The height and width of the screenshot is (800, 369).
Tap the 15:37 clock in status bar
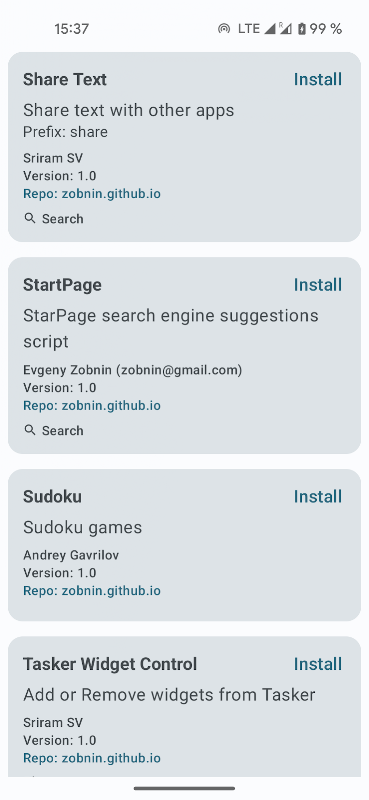[x=71, y=29]
